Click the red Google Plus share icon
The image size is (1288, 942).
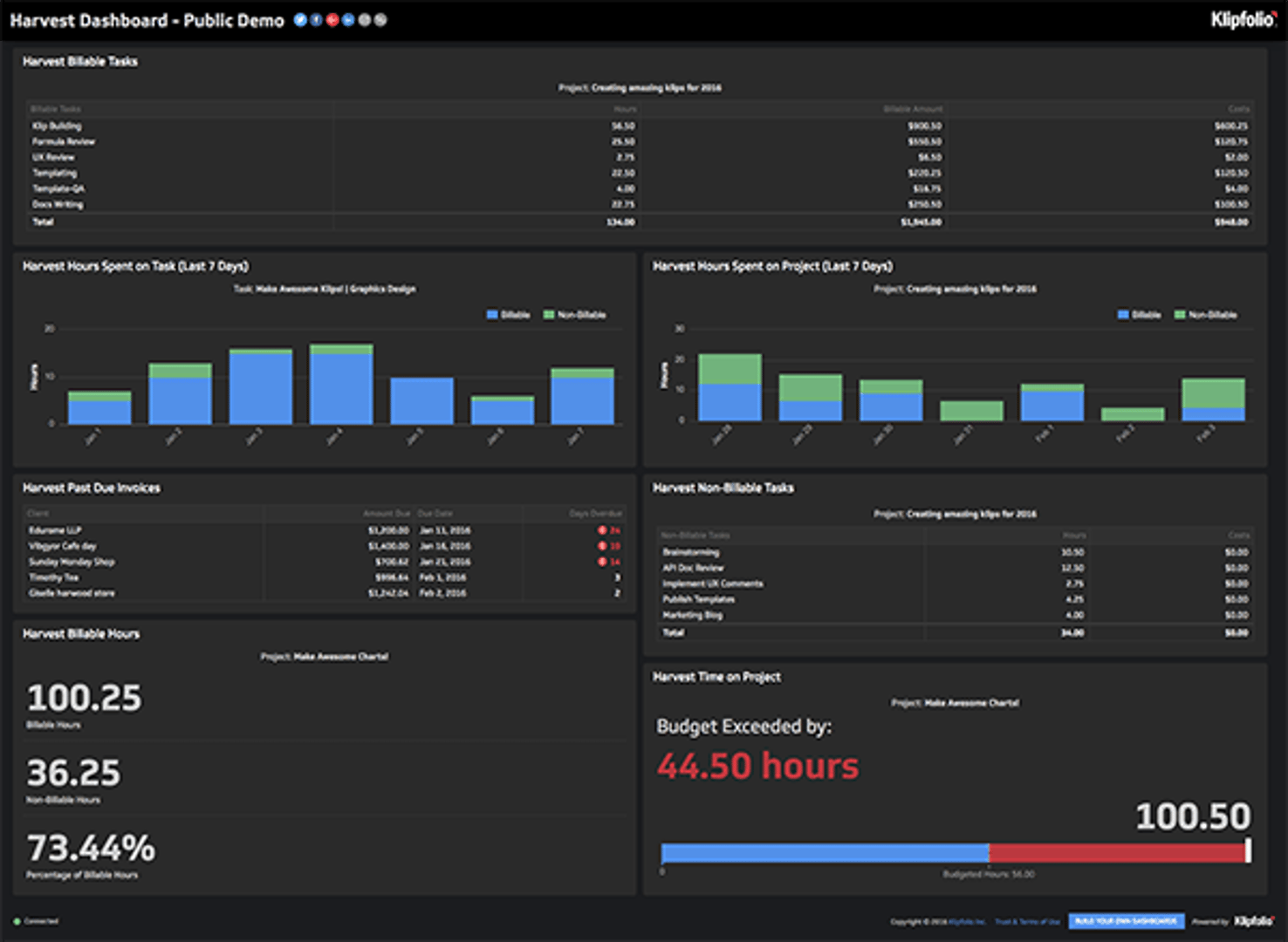pos(332,20)
